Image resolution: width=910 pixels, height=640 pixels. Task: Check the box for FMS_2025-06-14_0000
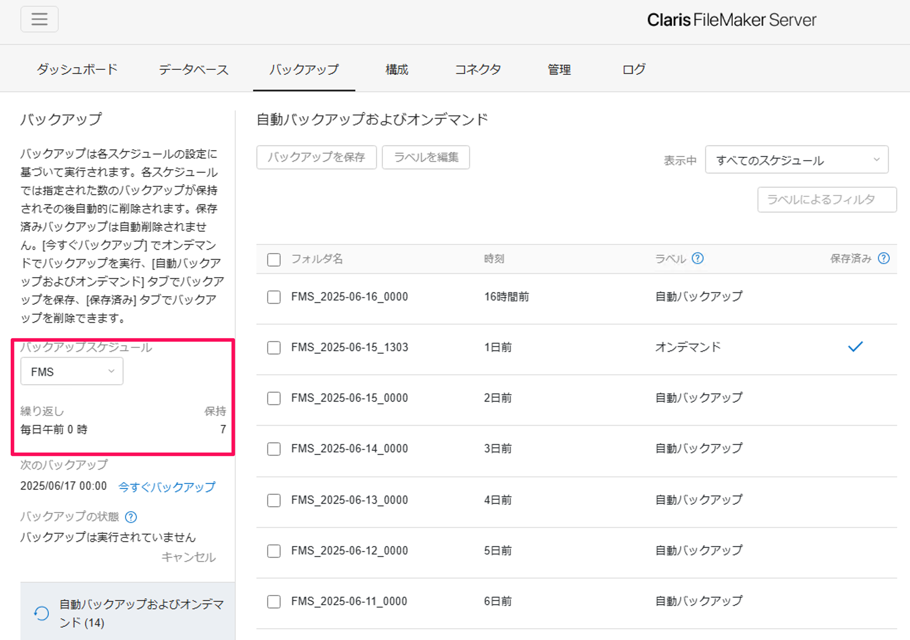274,449
